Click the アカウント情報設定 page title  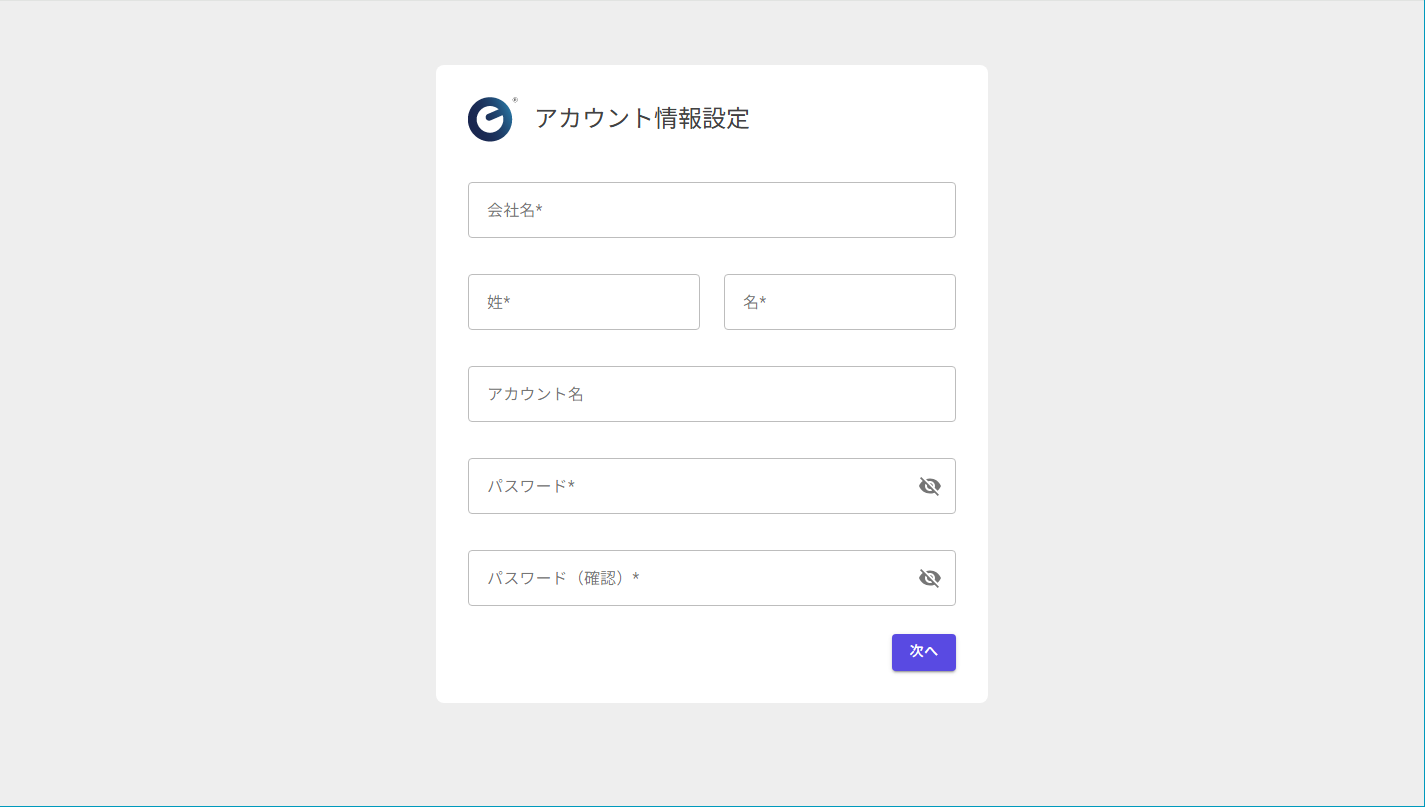coord(641,119)
